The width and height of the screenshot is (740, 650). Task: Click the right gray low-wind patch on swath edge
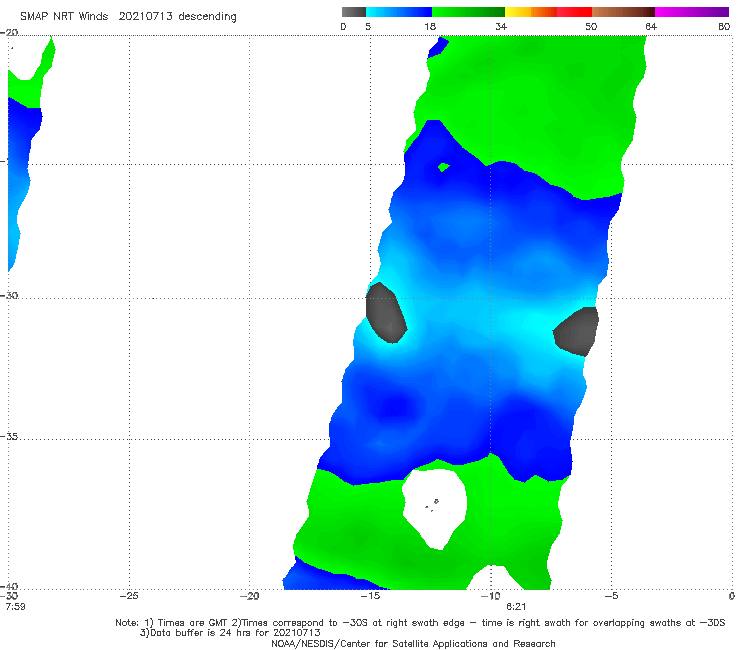(x=576, y=331)
